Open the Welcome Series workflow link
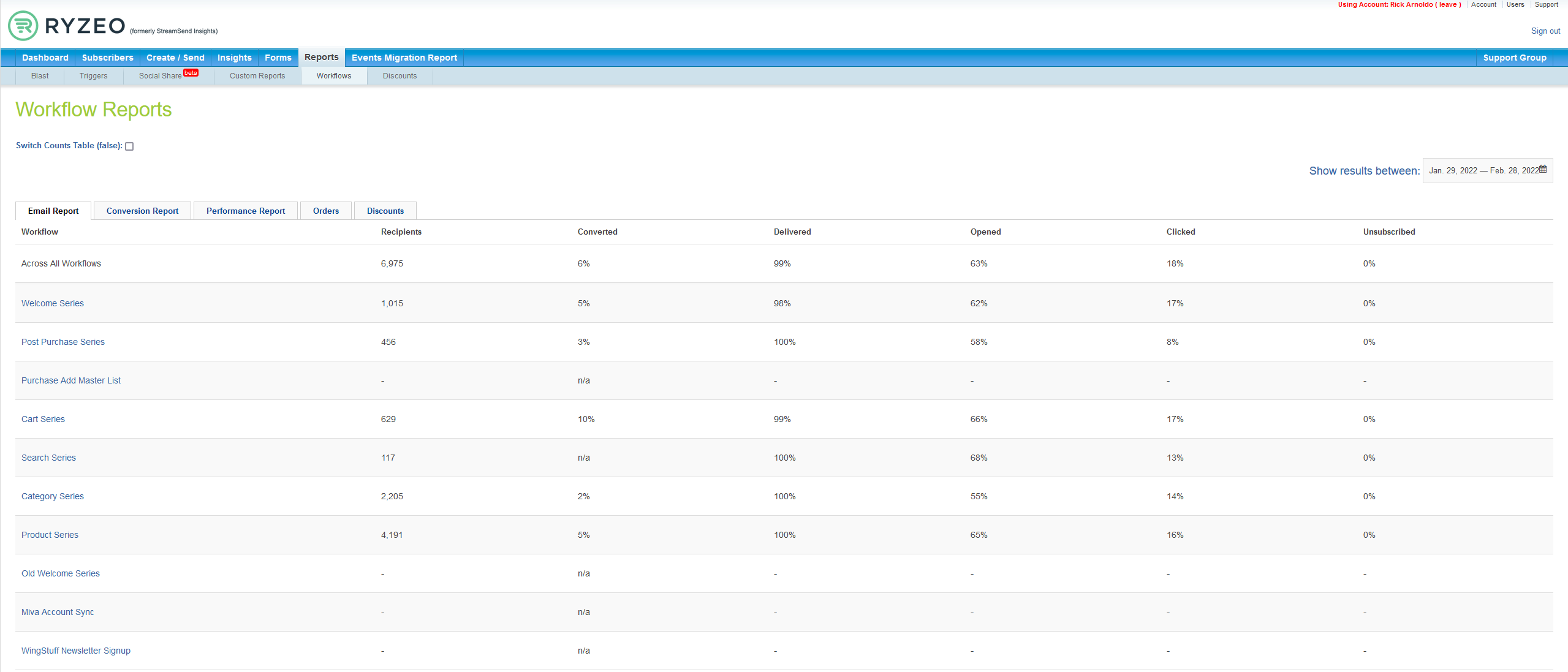 click(x=53, y=303)
